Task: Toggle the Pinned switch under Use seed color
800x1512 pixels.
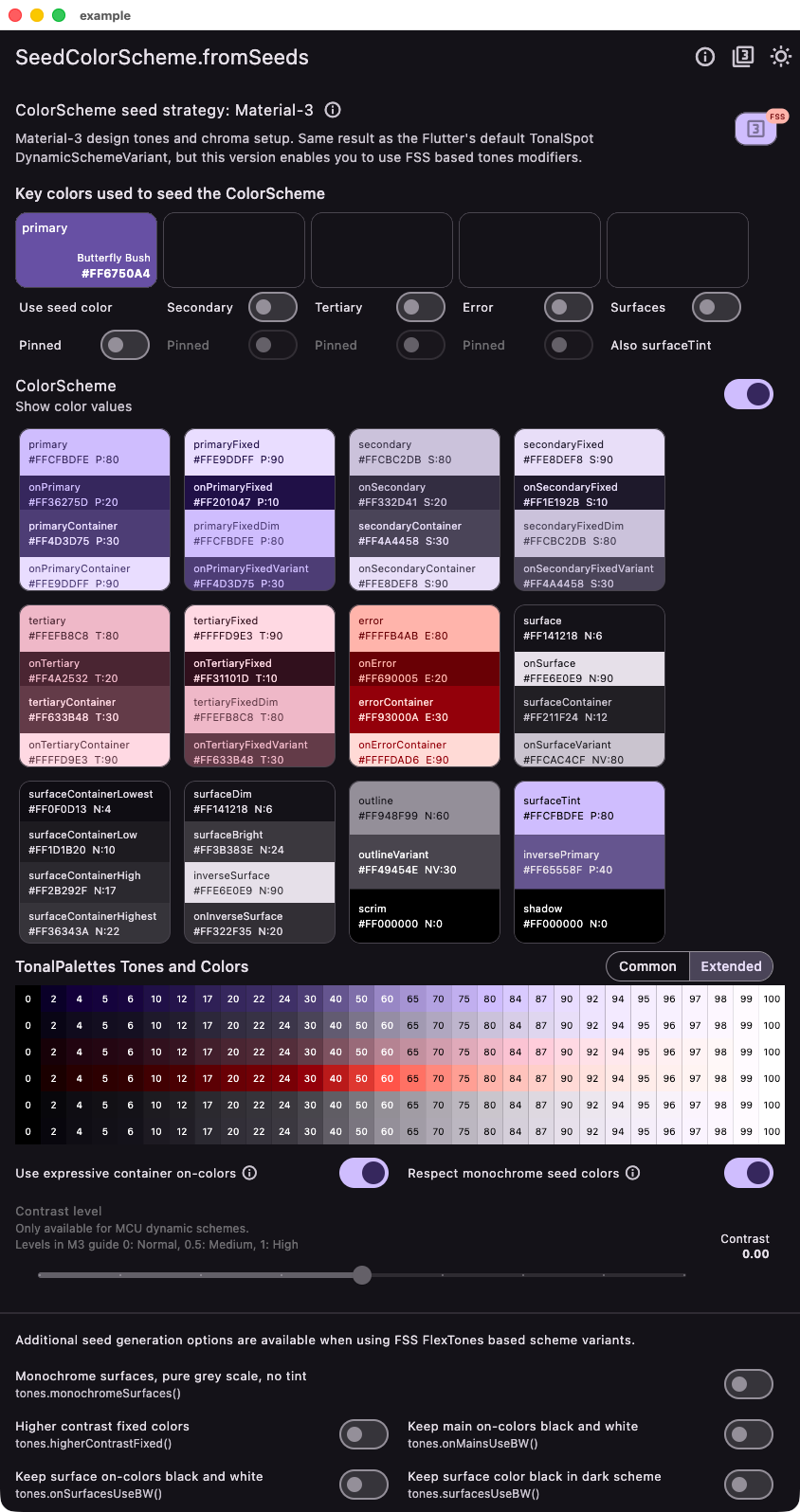Action: point(125,345)
